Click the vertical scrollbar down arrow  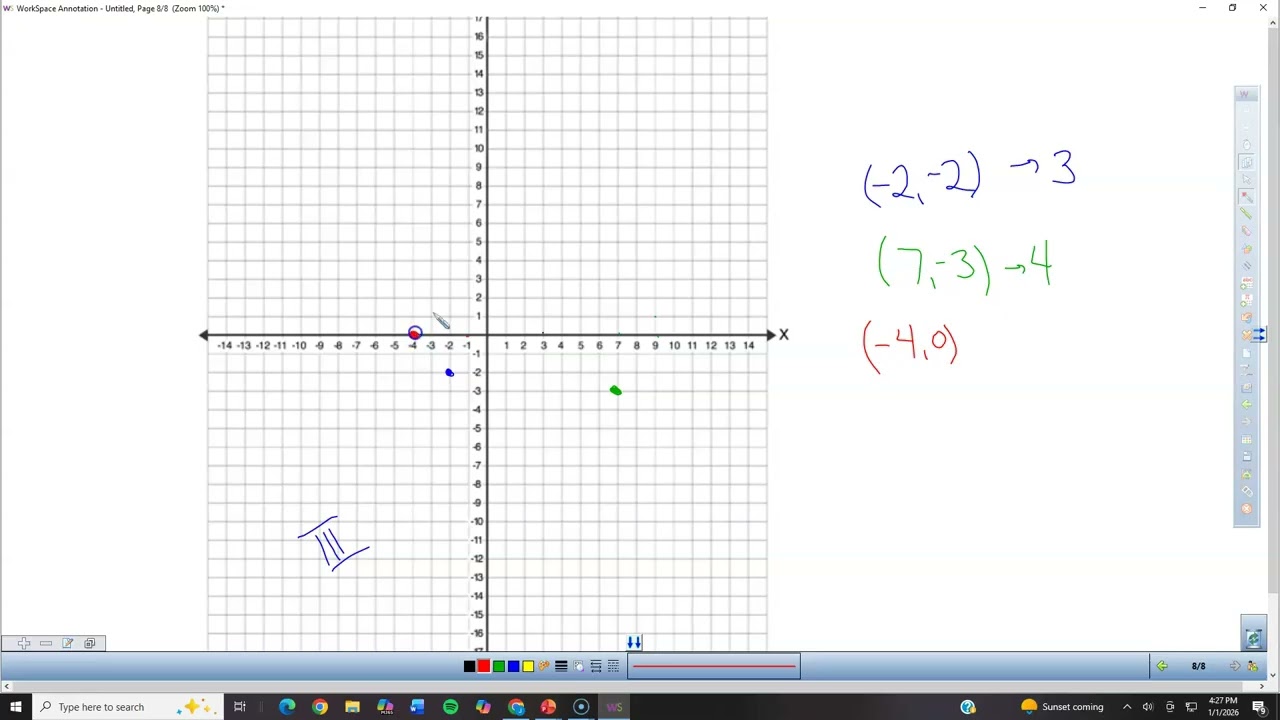click(x=1273, y=676)
